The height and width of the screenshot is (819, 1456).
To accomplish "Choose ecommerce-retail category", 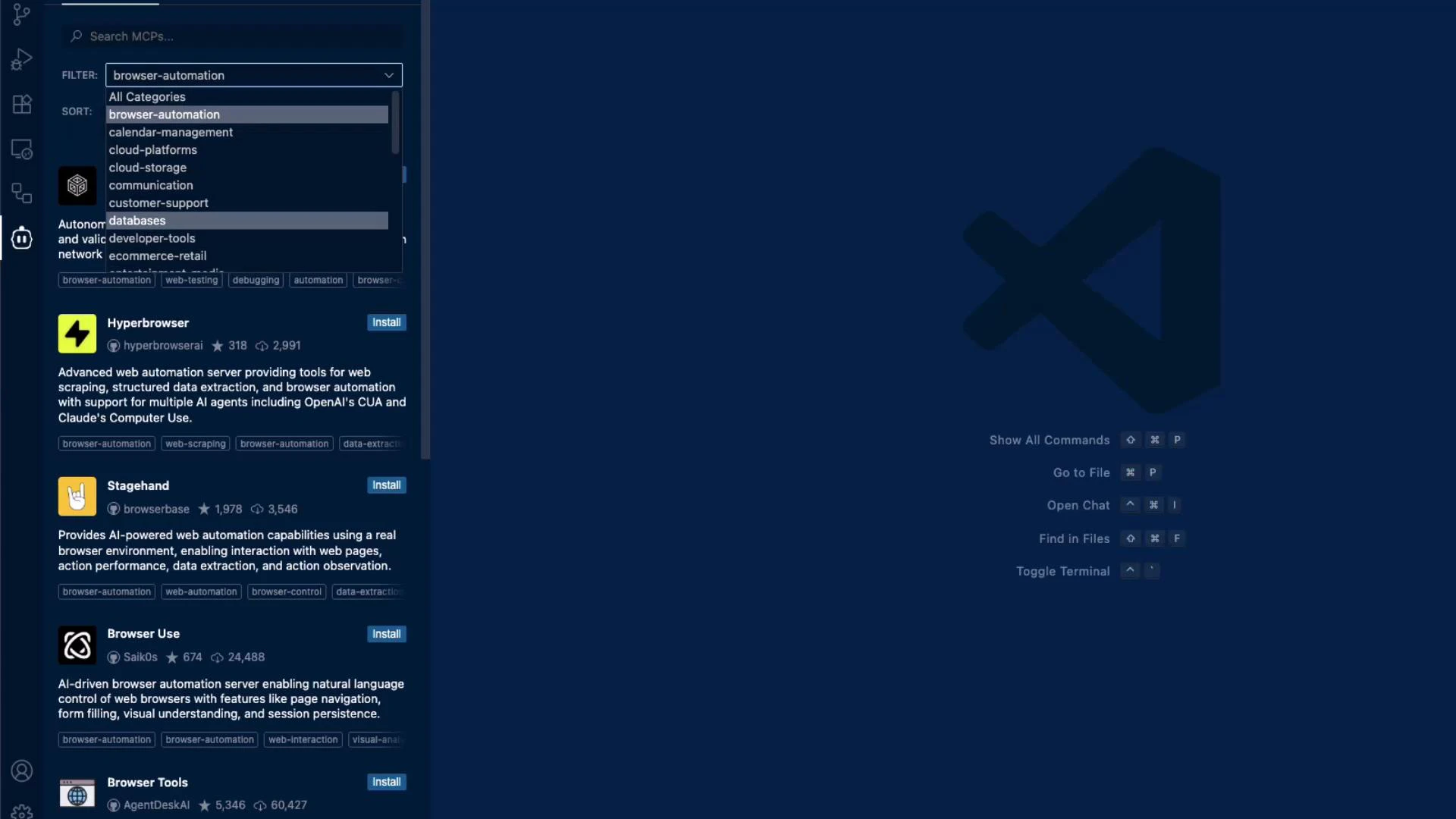I will [x=248, y=256].
